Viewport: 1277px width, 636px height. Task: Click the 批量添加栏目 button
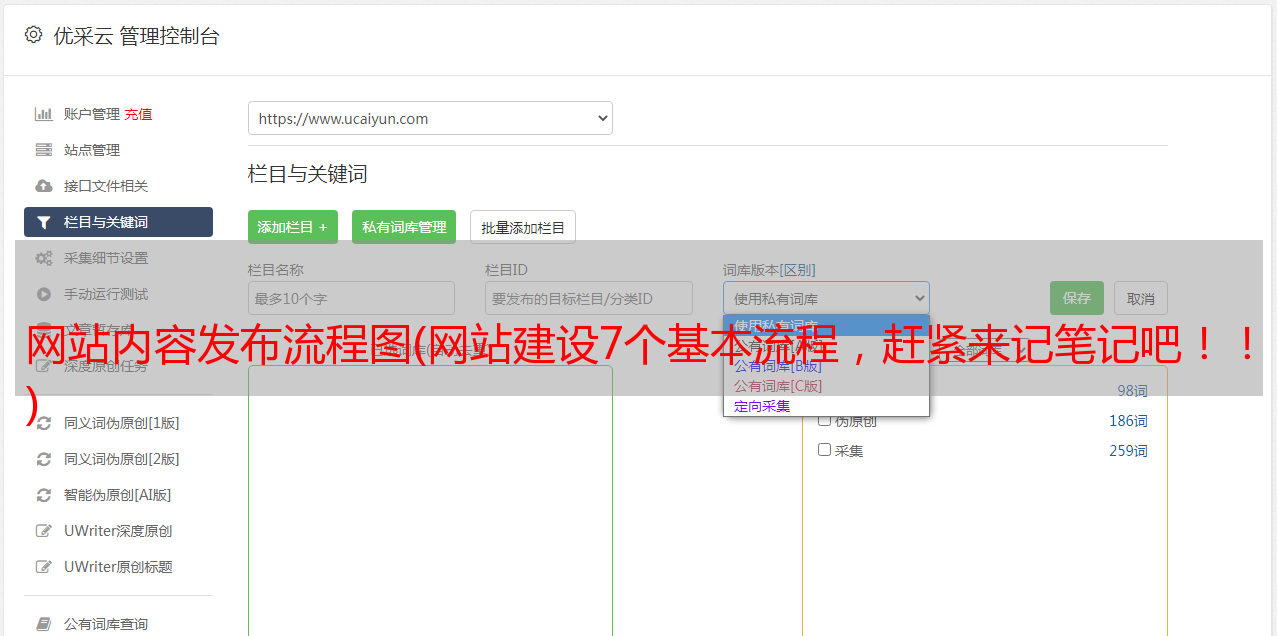point(523,227)
